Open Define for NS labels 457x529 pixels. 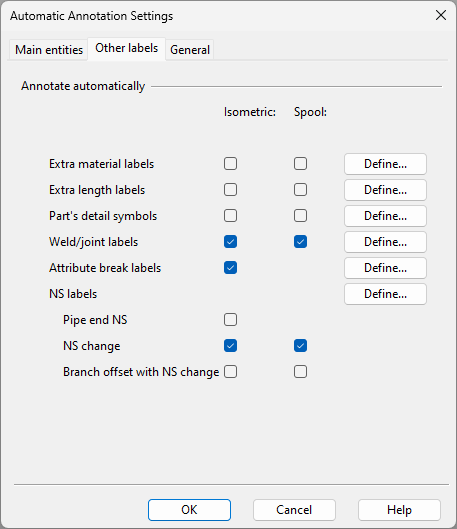[385, 294]
